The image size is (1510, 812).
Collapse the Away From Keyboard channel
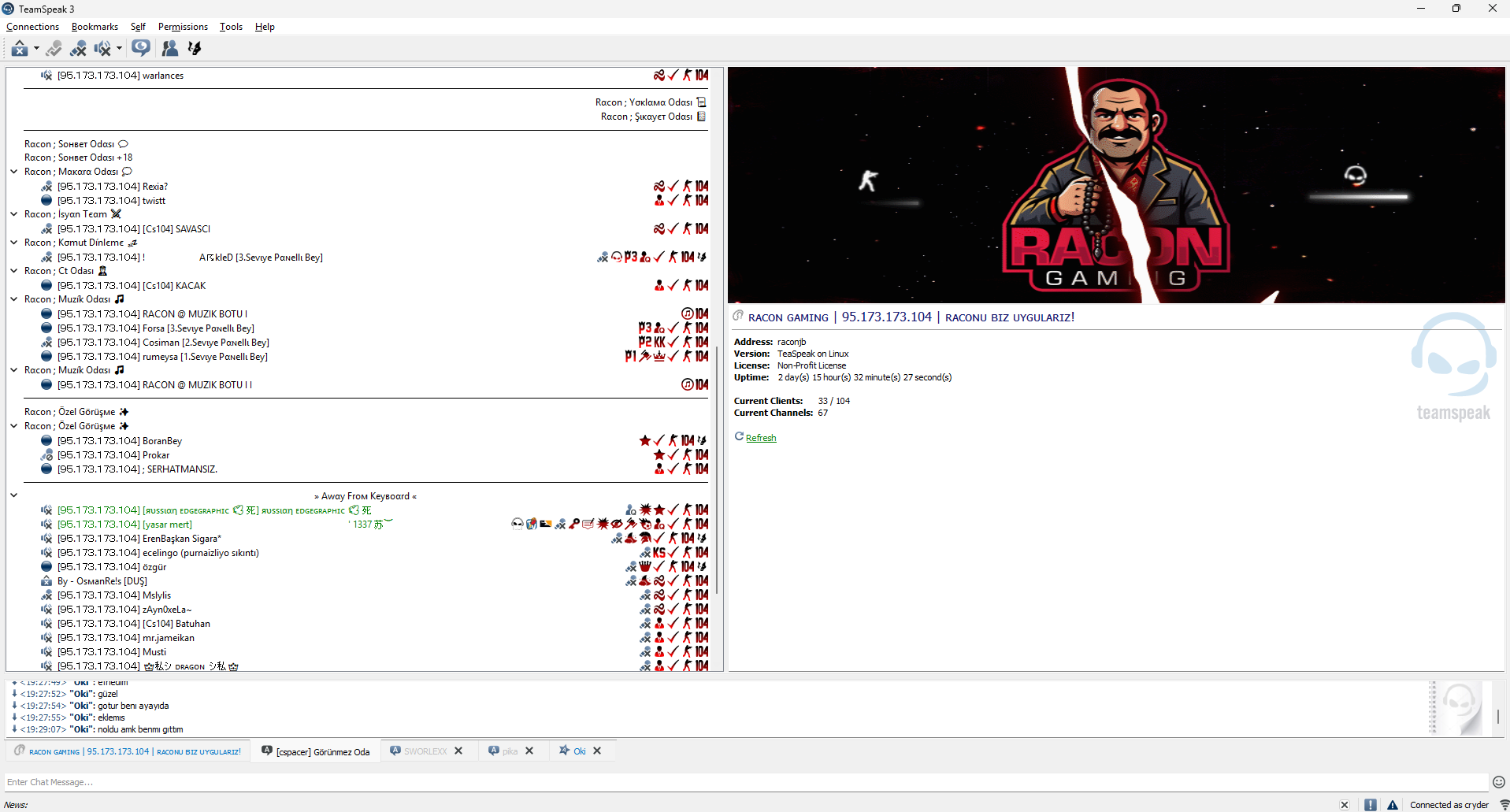coord(13,495)
